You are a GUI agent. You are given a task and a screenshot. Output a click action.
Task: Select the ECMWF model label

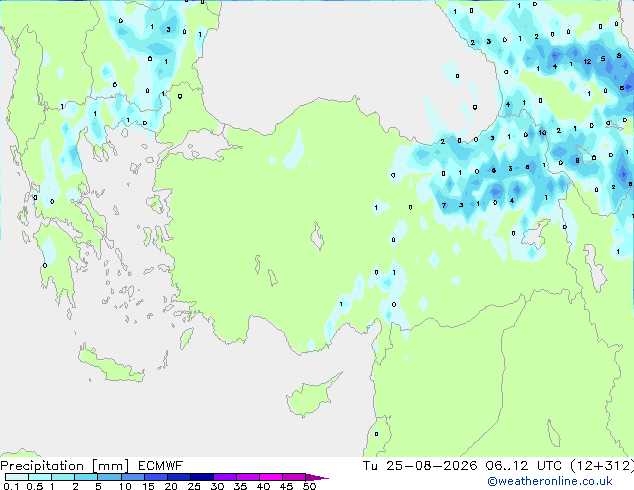coord(161,466)
